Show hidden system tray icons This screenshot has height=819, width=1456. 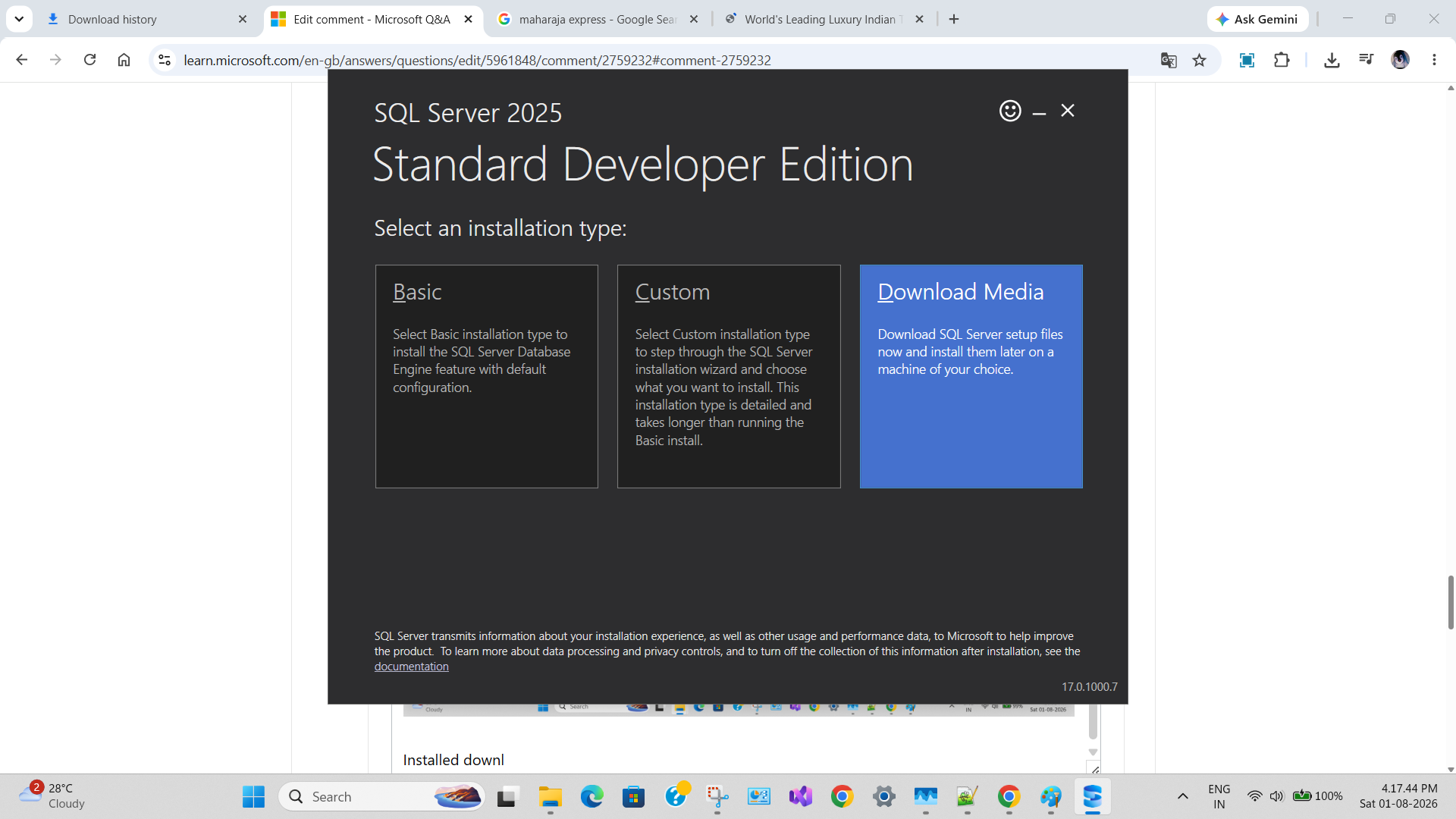(1182, 796)
